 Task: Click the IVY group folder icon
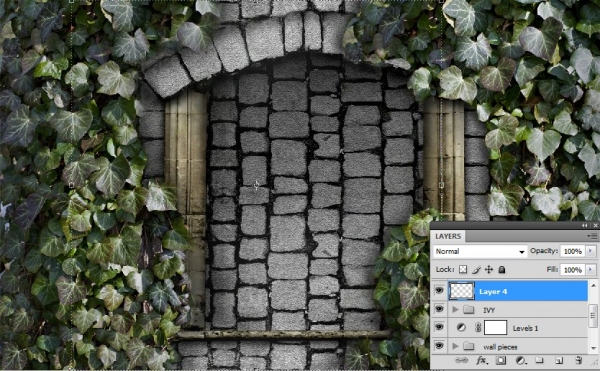469,309
